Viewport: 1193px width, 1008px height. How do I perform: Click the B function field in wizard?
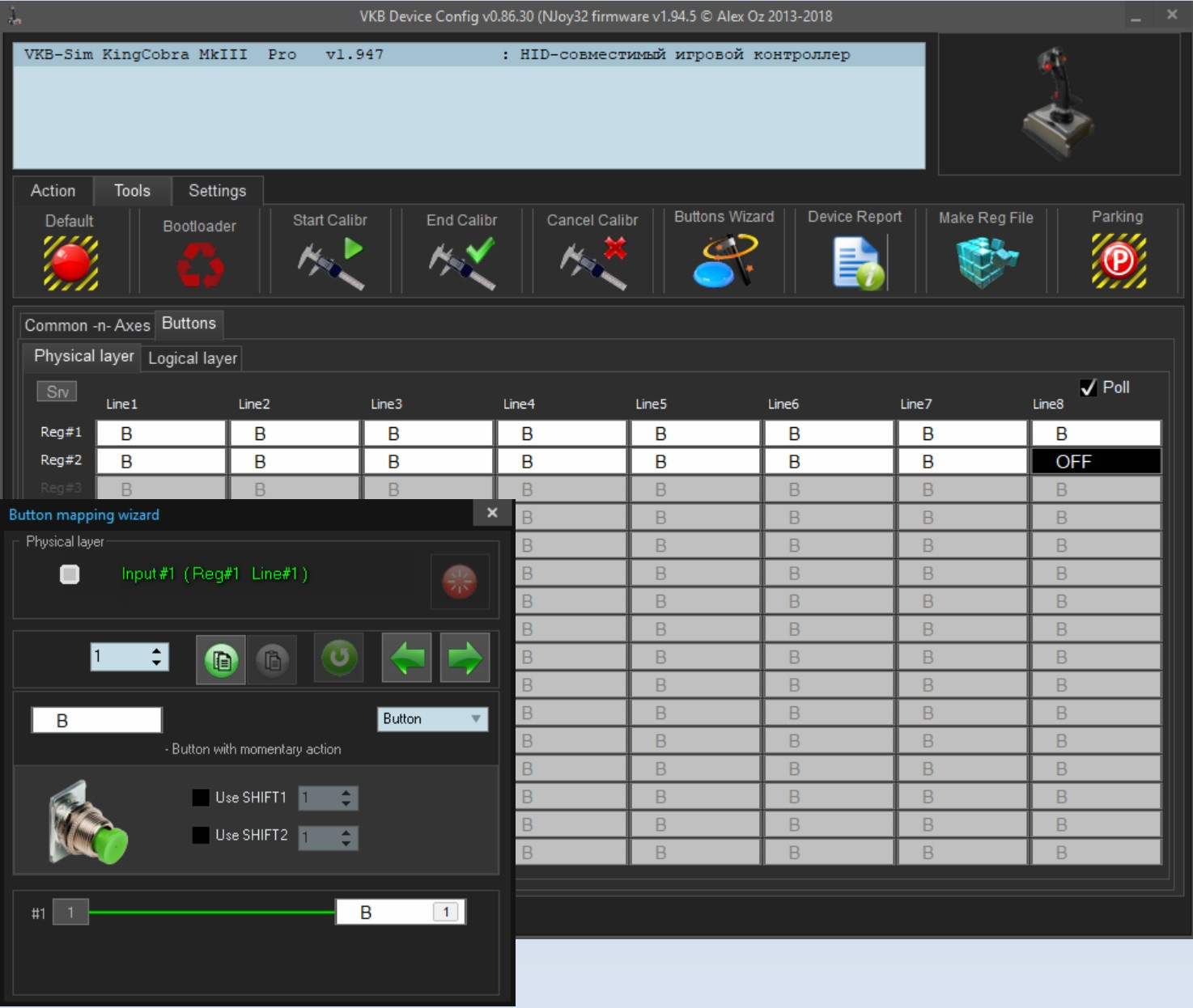tap(96, 720)
